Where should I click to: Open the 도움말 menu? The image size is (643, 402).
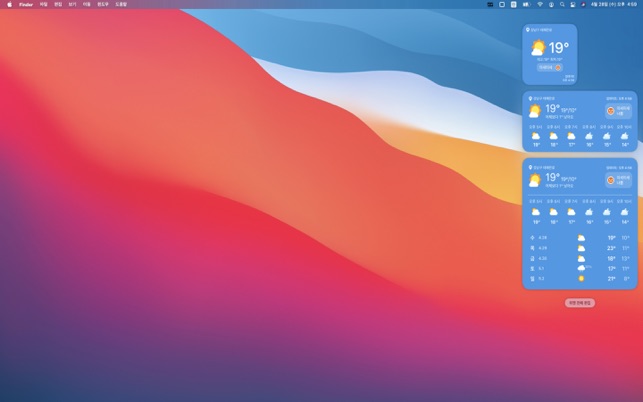121,5
